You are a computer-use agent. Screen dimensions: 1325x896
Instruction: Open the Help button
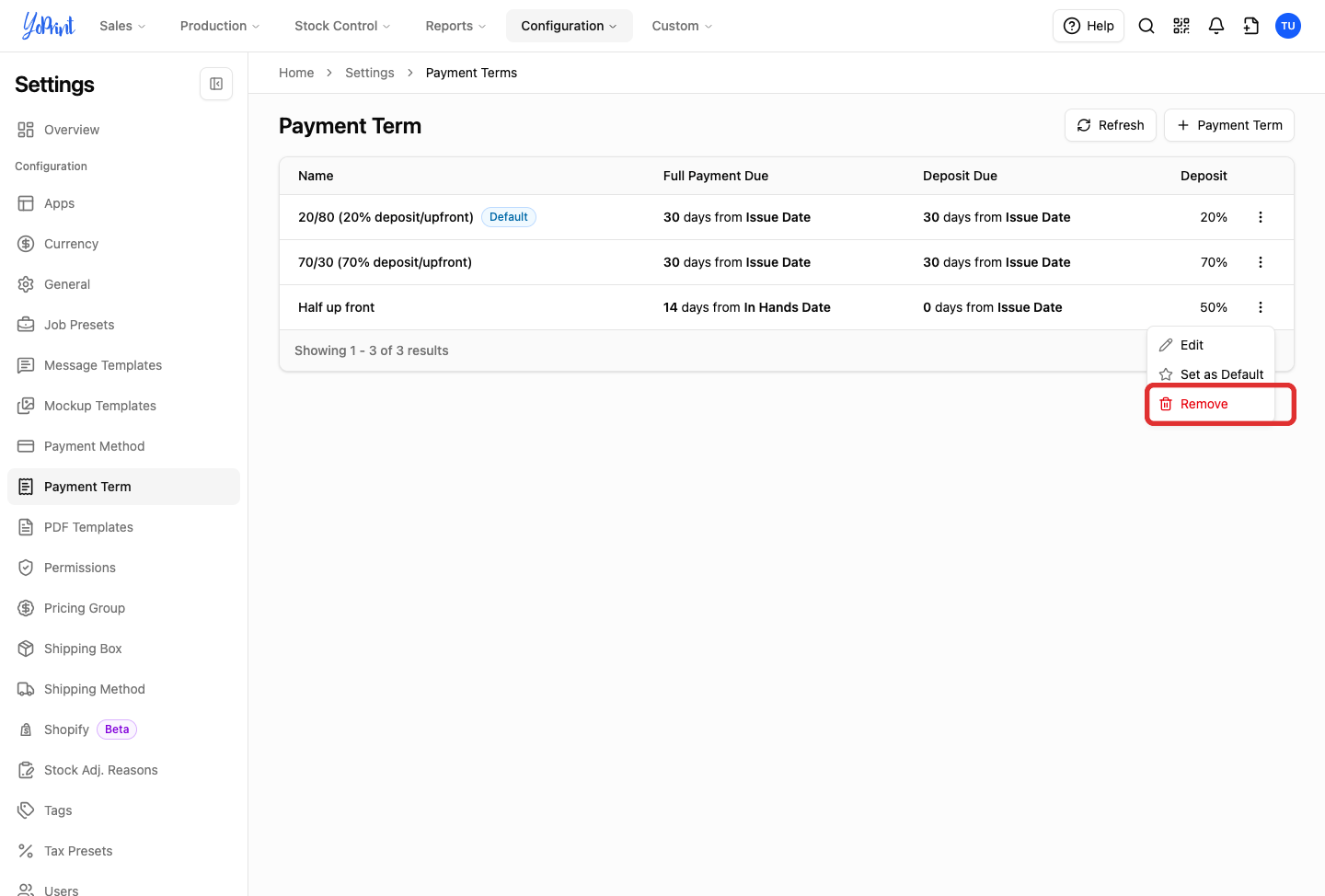point(1089,26)
